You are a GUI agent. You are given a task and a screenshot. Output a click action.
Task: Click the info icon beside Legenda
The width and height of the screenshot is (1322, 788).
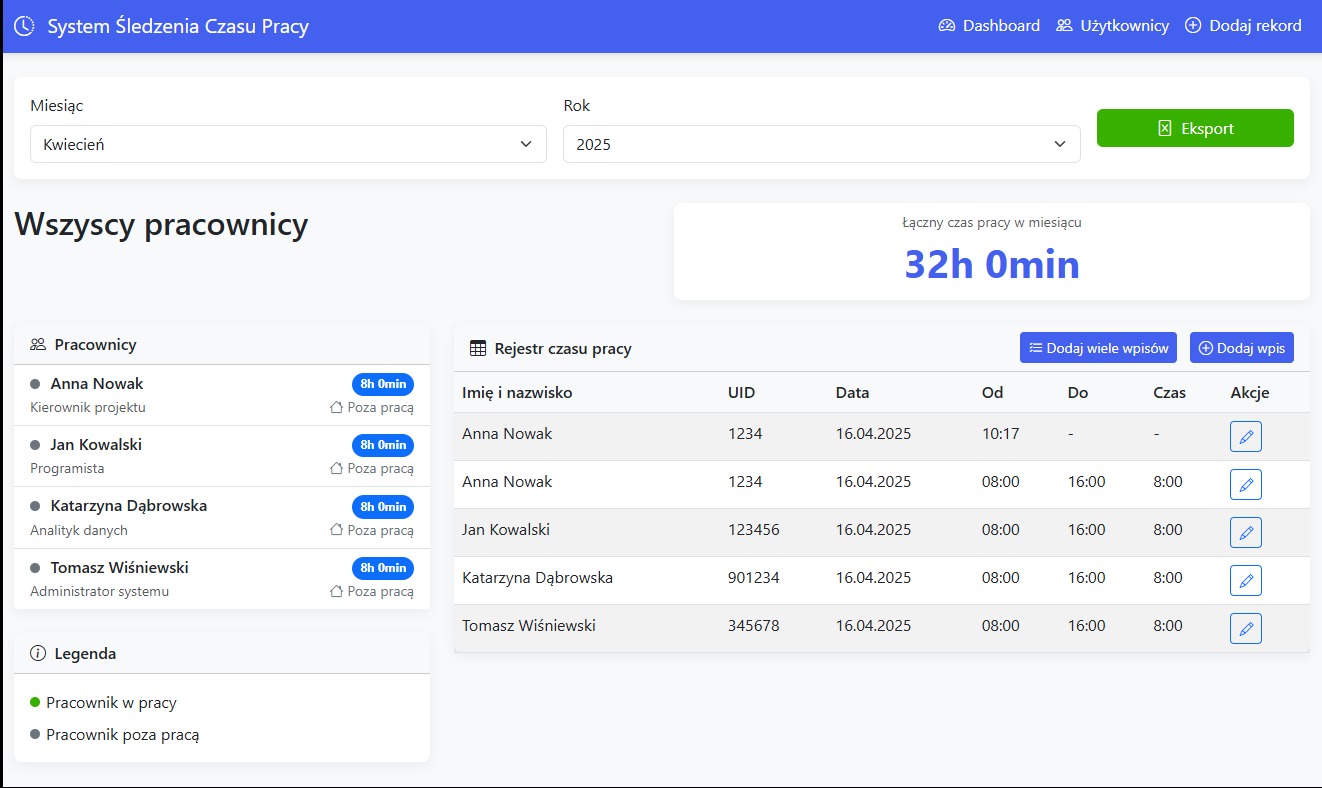coord(38,654)
